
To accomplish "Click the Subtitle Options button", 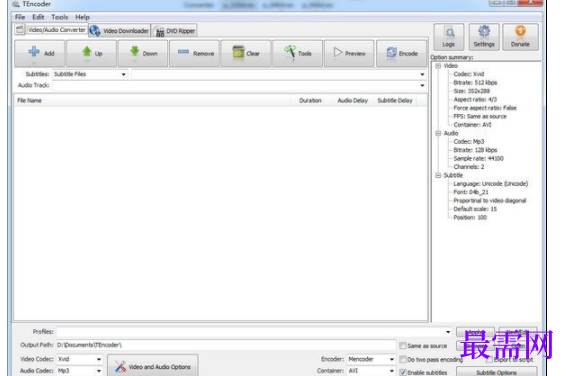I will coord(496,372).
